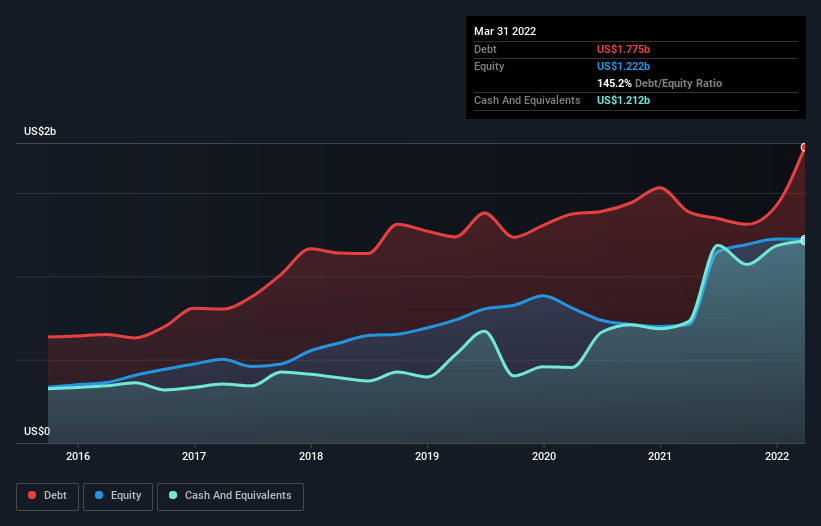Click the teal Cash And Equivalents legend dot
Image resolution: width=821 pixels, height=526 pixels.
173,495
